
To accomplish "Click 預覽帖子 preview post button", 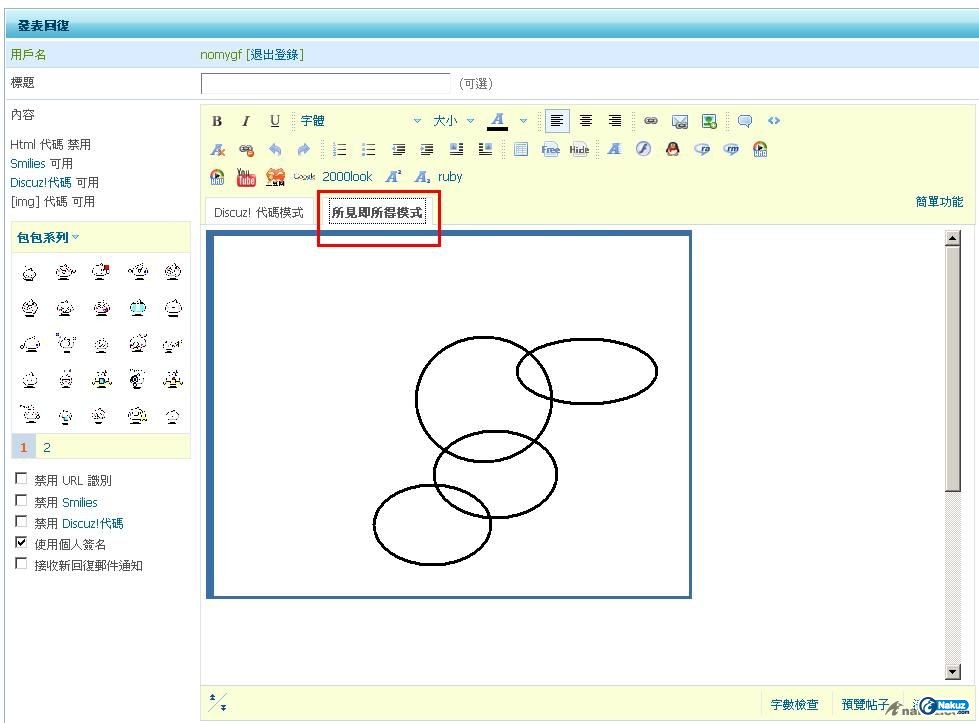I will 865,704.
